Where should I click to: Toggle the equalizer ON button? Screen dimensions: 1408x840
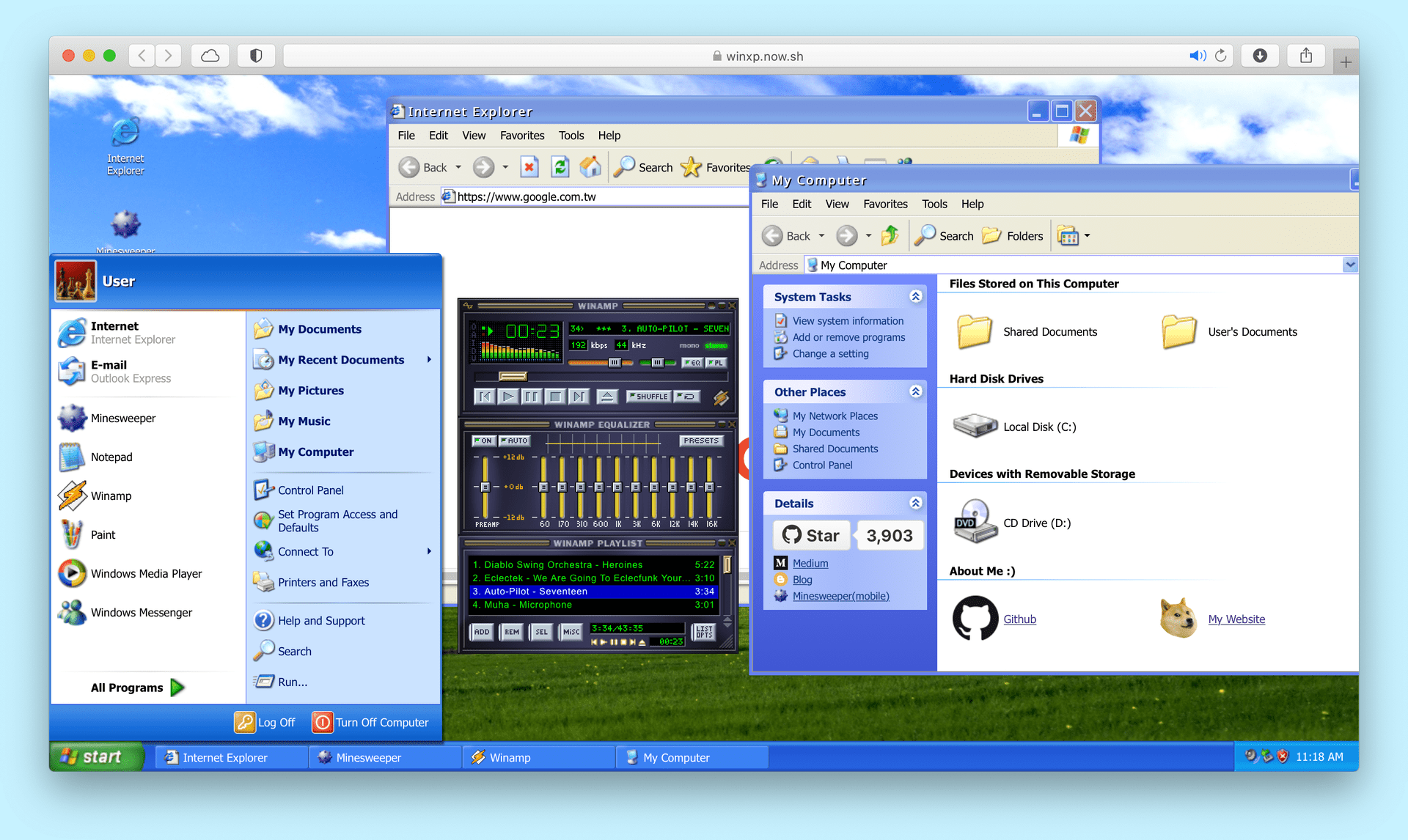coord(483,441)
